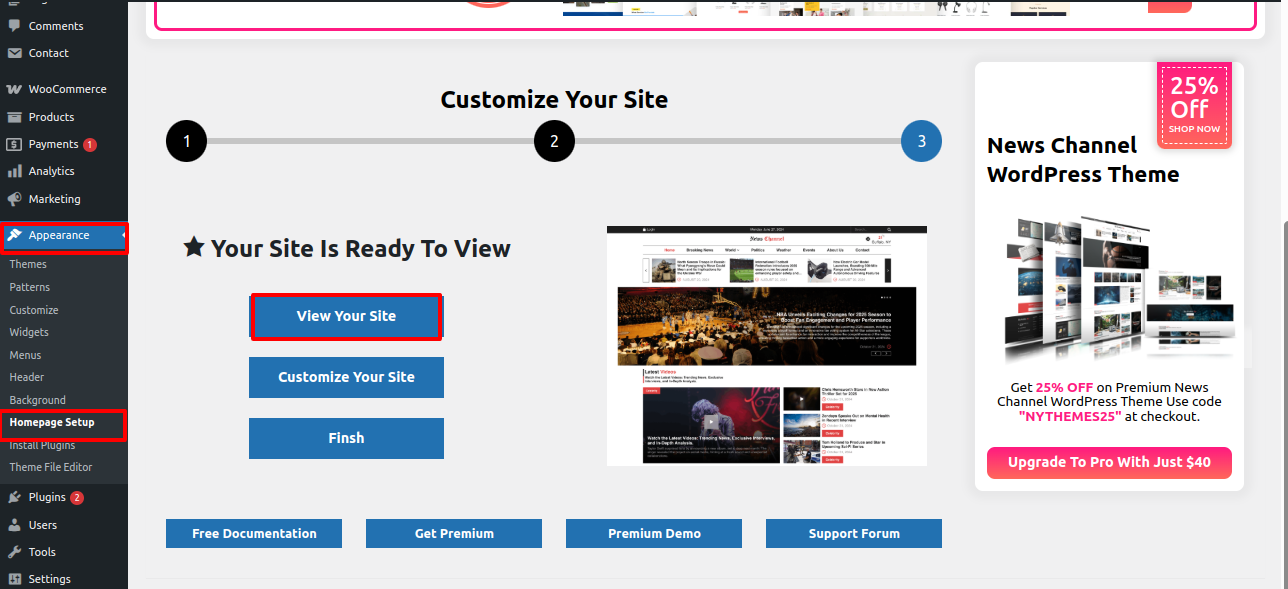Click Upgrade To Pro With Just $40
1288x589 pixels.
1109,462
